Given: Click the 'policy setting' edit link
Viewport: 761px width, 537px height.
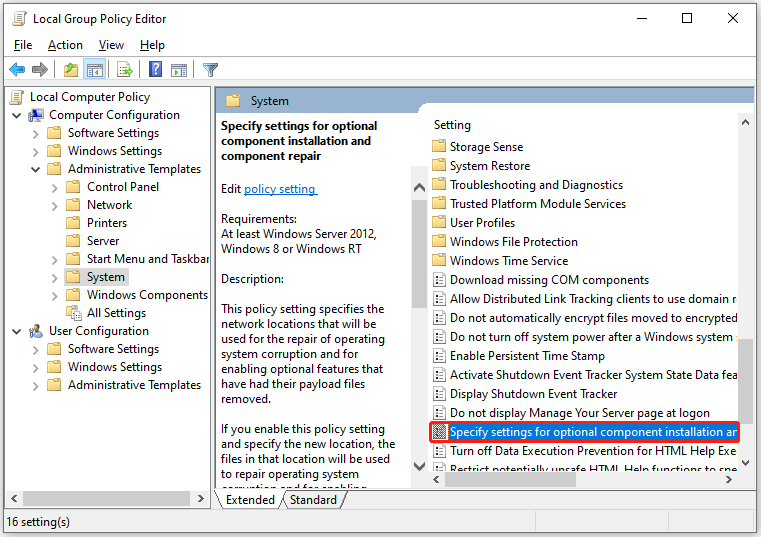Looking at the screenshot, I should pyautogui.click(x=280, y=189).
